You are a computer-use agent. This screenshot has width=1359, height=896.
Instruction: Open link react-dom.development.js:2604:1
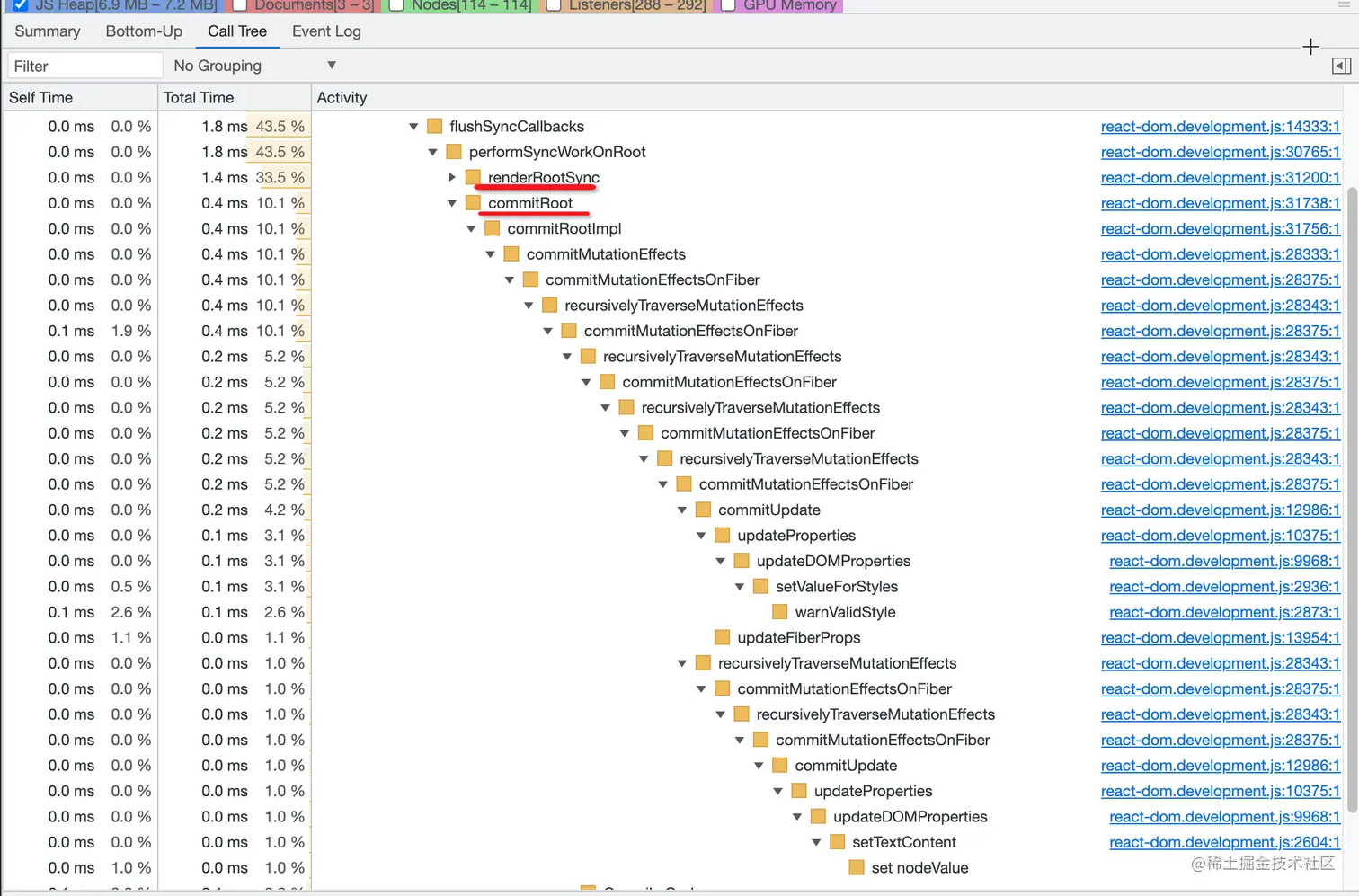1225,842
